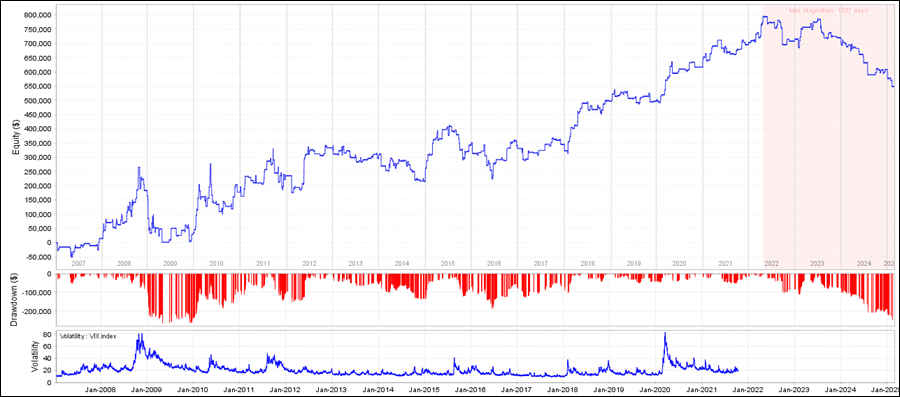Screen dimensions: 900x397
Task: Click the 400,000 equity axis value
Action: (37, 129)
